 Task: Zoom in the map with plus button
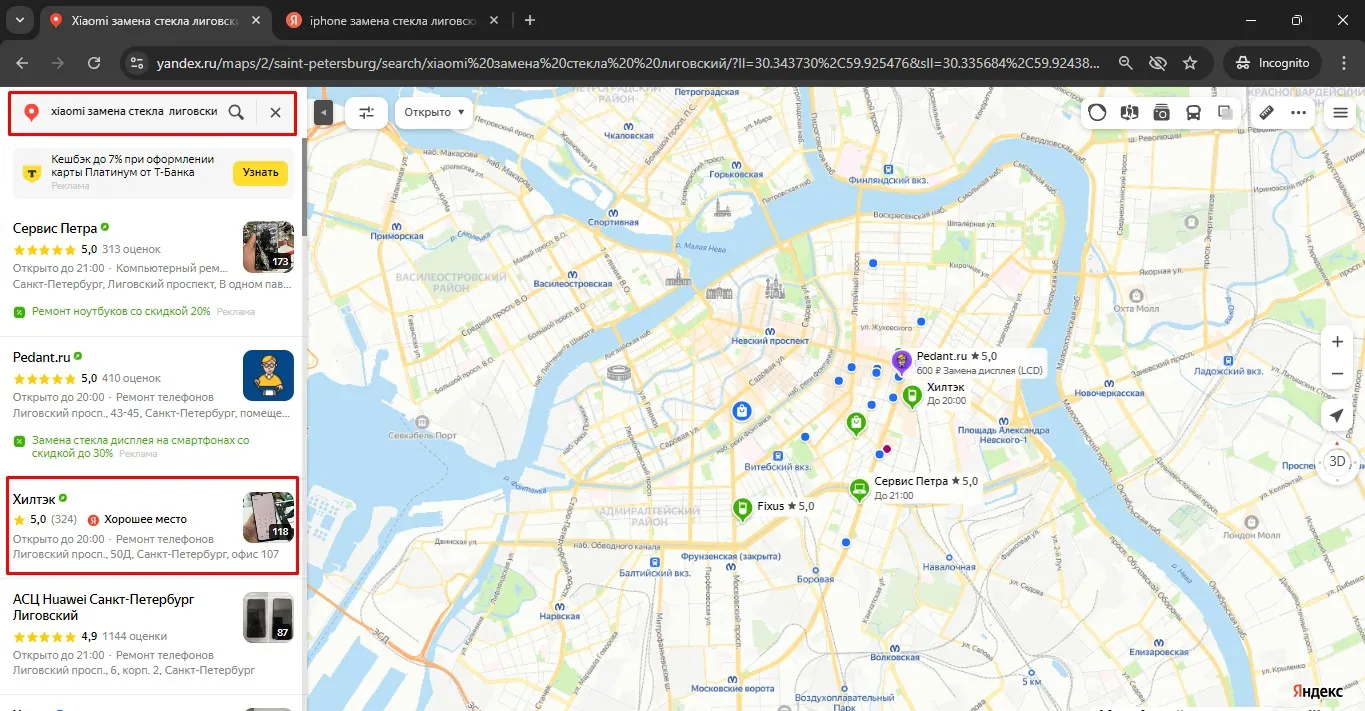[1337, 342]
